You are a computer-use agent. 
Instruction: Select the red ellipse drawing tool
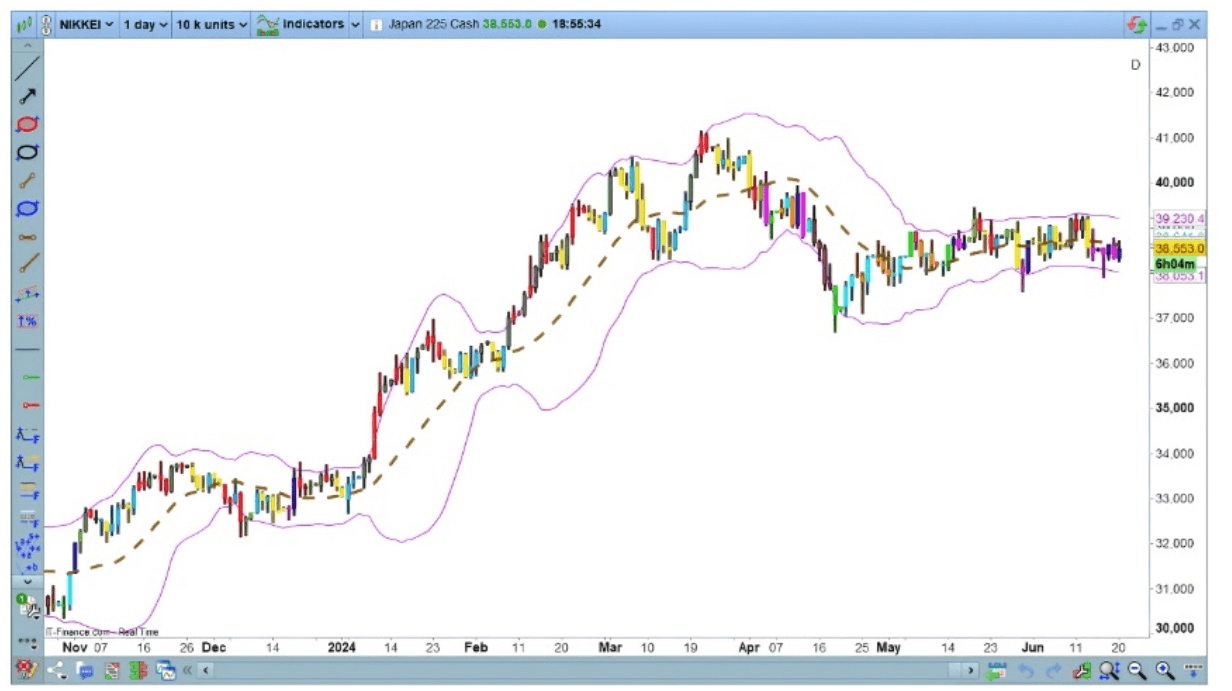pyautogui.click(x=27, y=124)
